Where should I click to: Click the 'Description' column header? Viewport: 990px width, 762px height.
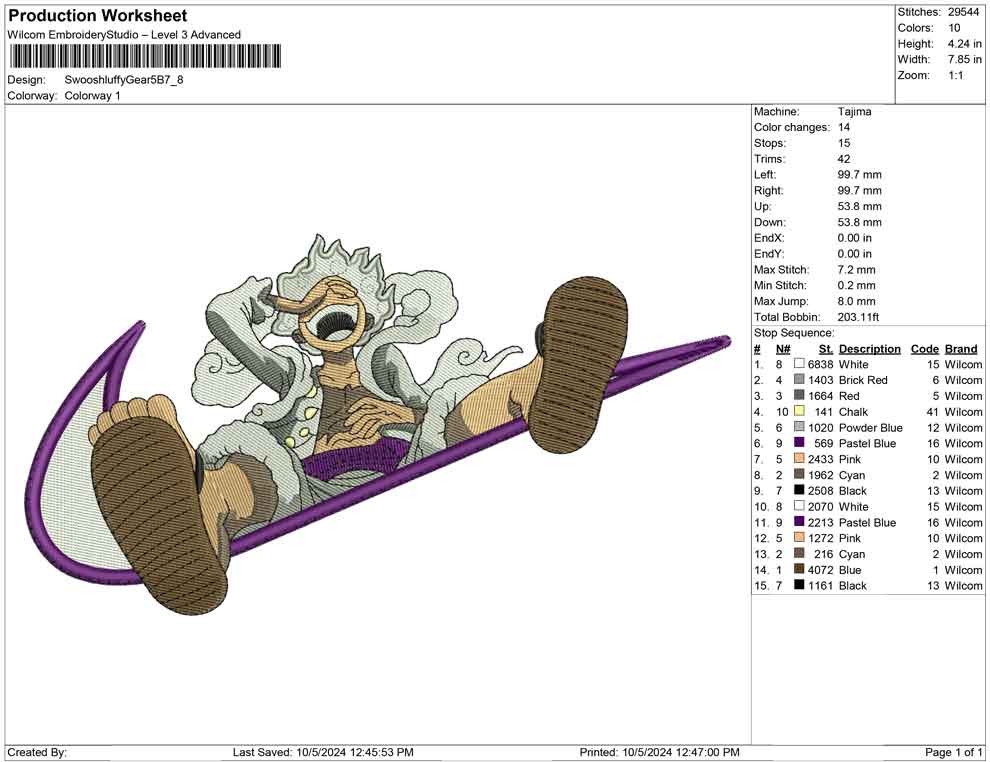click(x=869, y=349)
